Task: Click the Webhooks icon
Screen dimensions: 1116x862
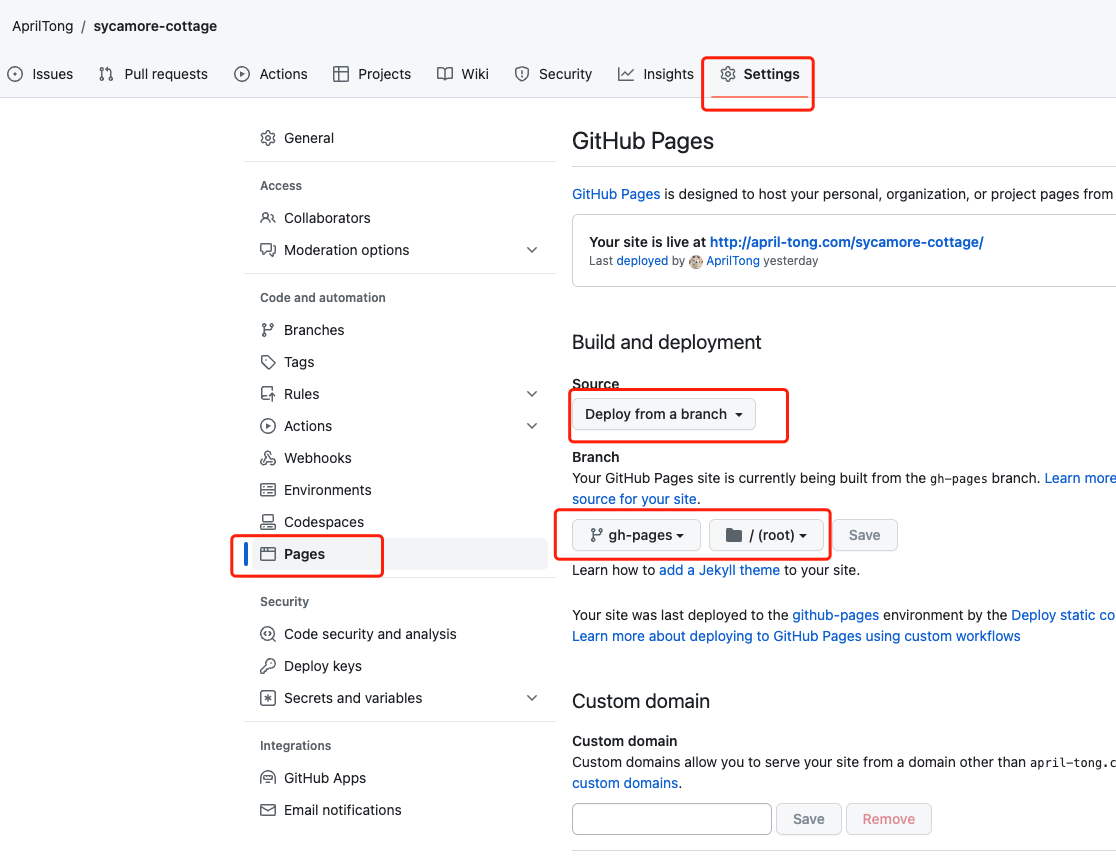Action: [268, 458]
